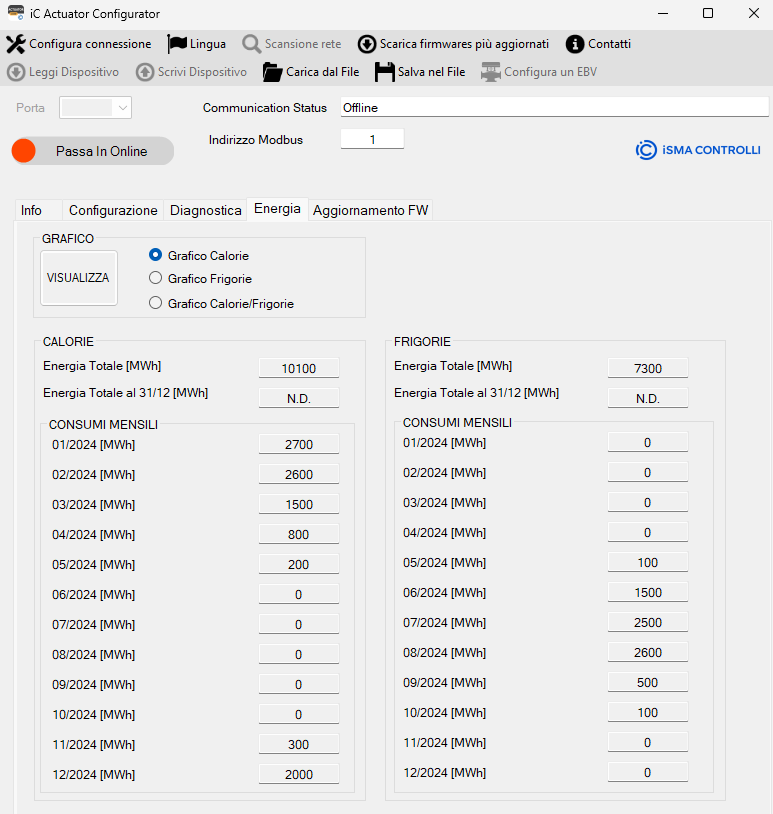The width and height of the screenshot is (773, 814).
Task: Click the app icon in title bar
Action: click(15, 13)
